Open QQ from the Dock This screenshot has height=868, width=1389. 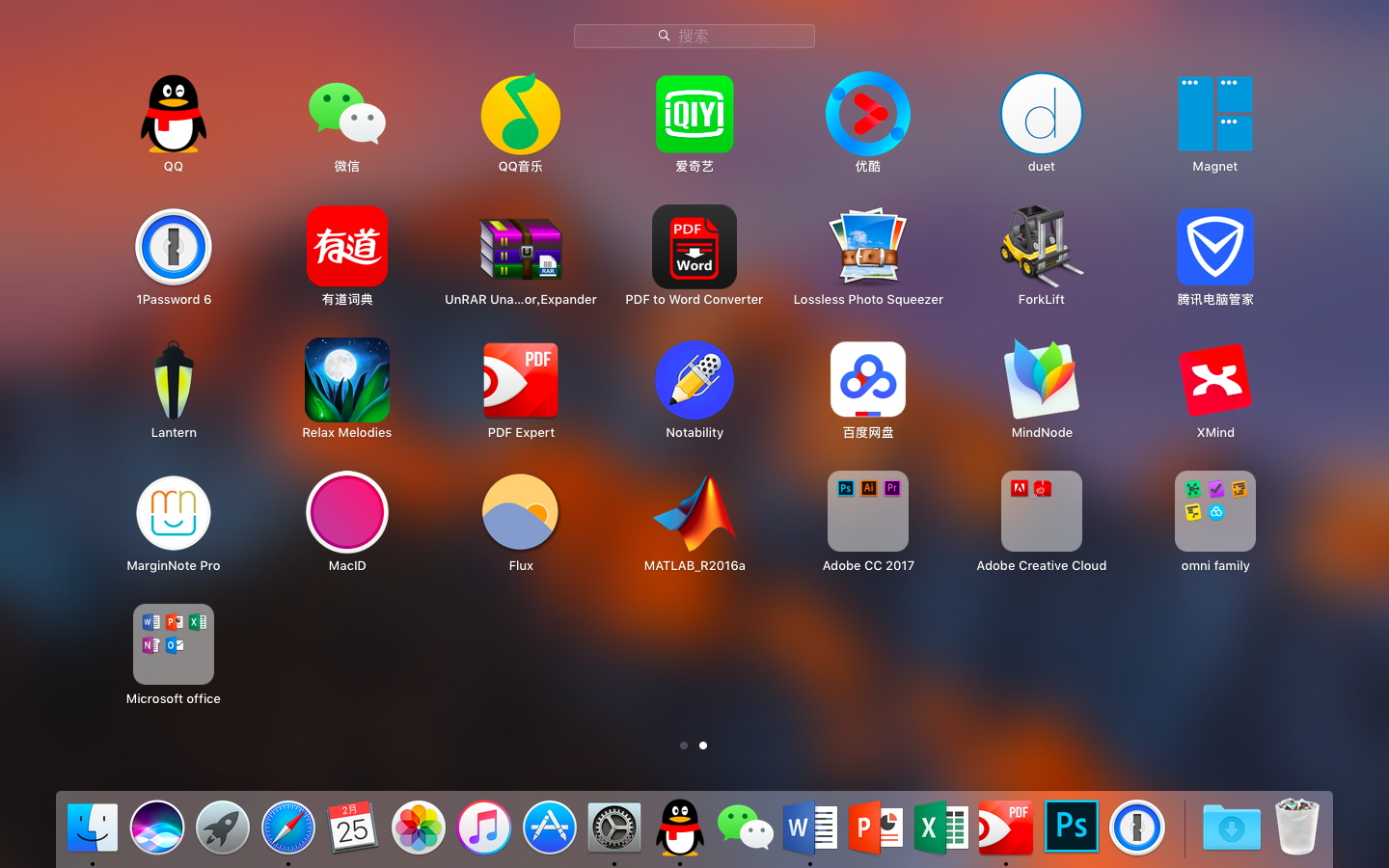[x=680, y=827]
